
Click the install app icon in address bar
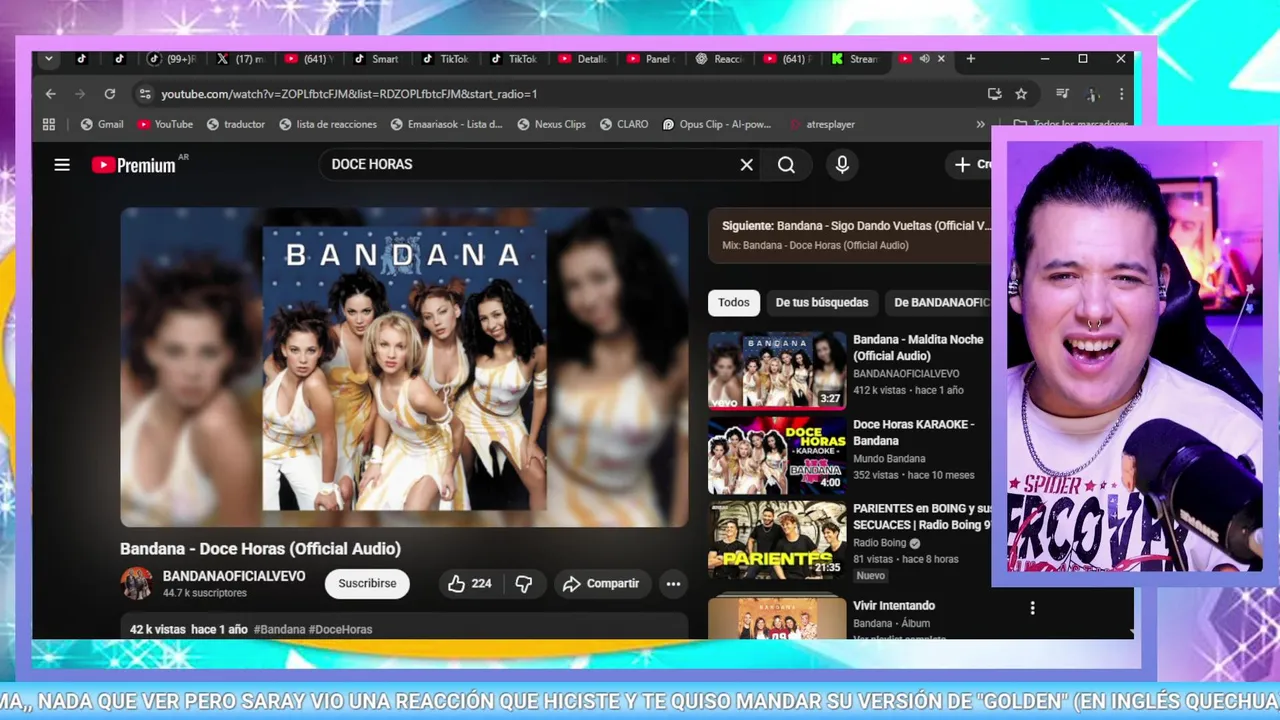click(x=994, y=94)
